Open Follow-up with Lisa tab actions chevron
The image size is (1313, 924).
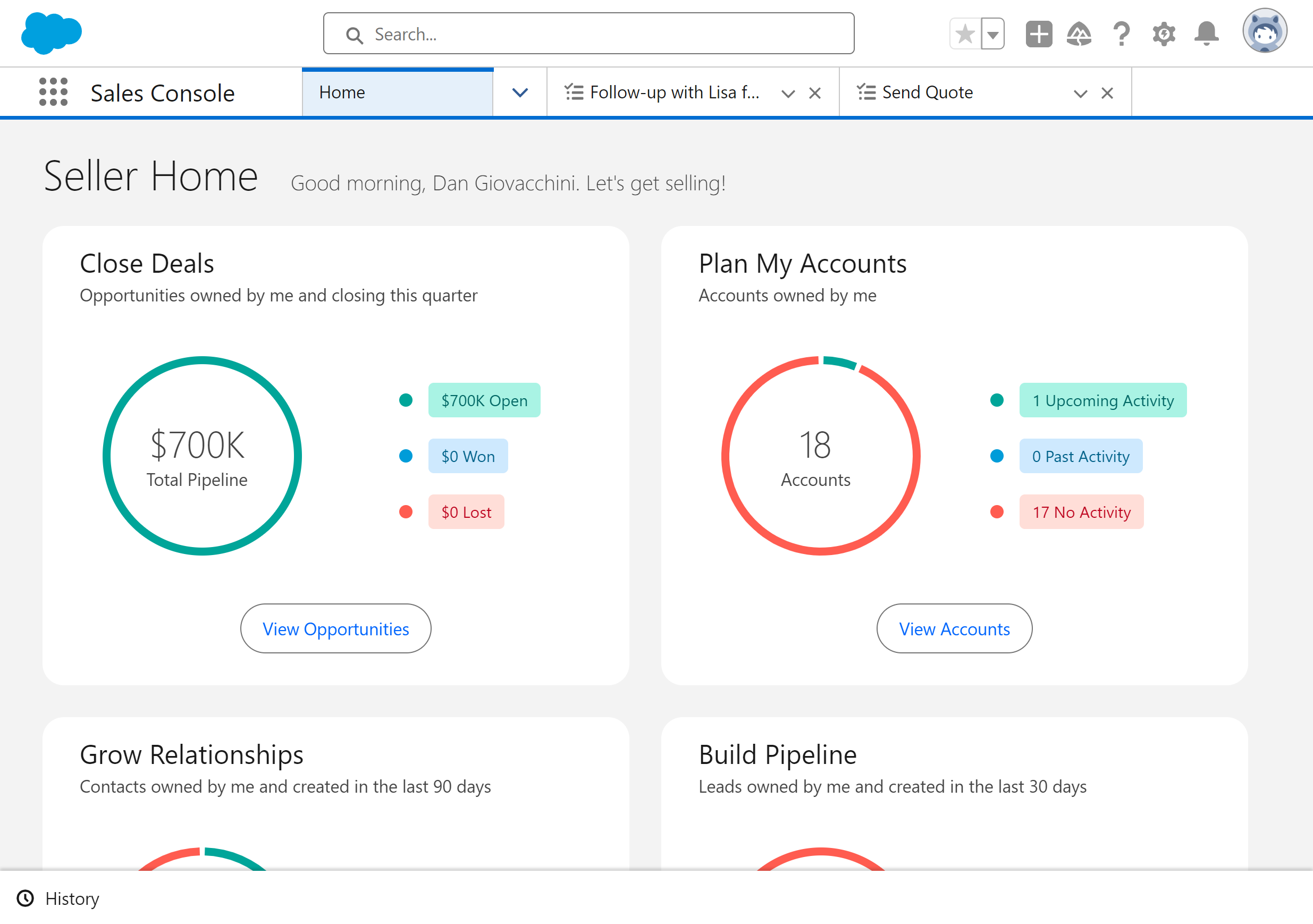pos(788,93)
